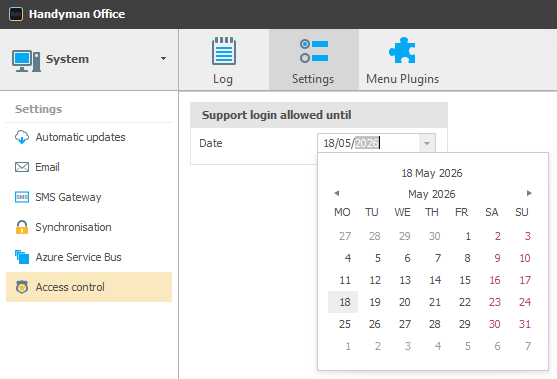Screen dimensions: 557x379
Task: Collapse the date picker dropdown arrow
Action: (427, 143)
